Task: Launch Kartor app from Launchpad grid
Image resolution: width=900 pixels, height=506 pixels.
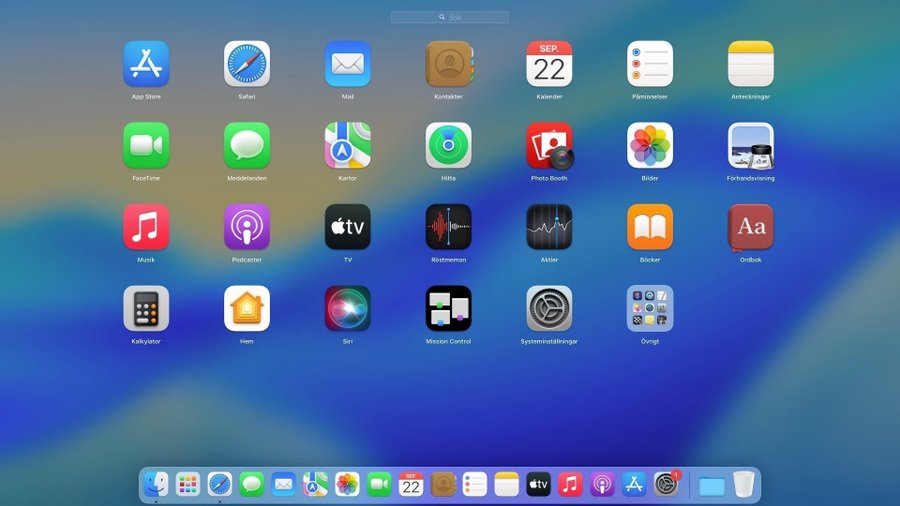Action: pos(347,145)
